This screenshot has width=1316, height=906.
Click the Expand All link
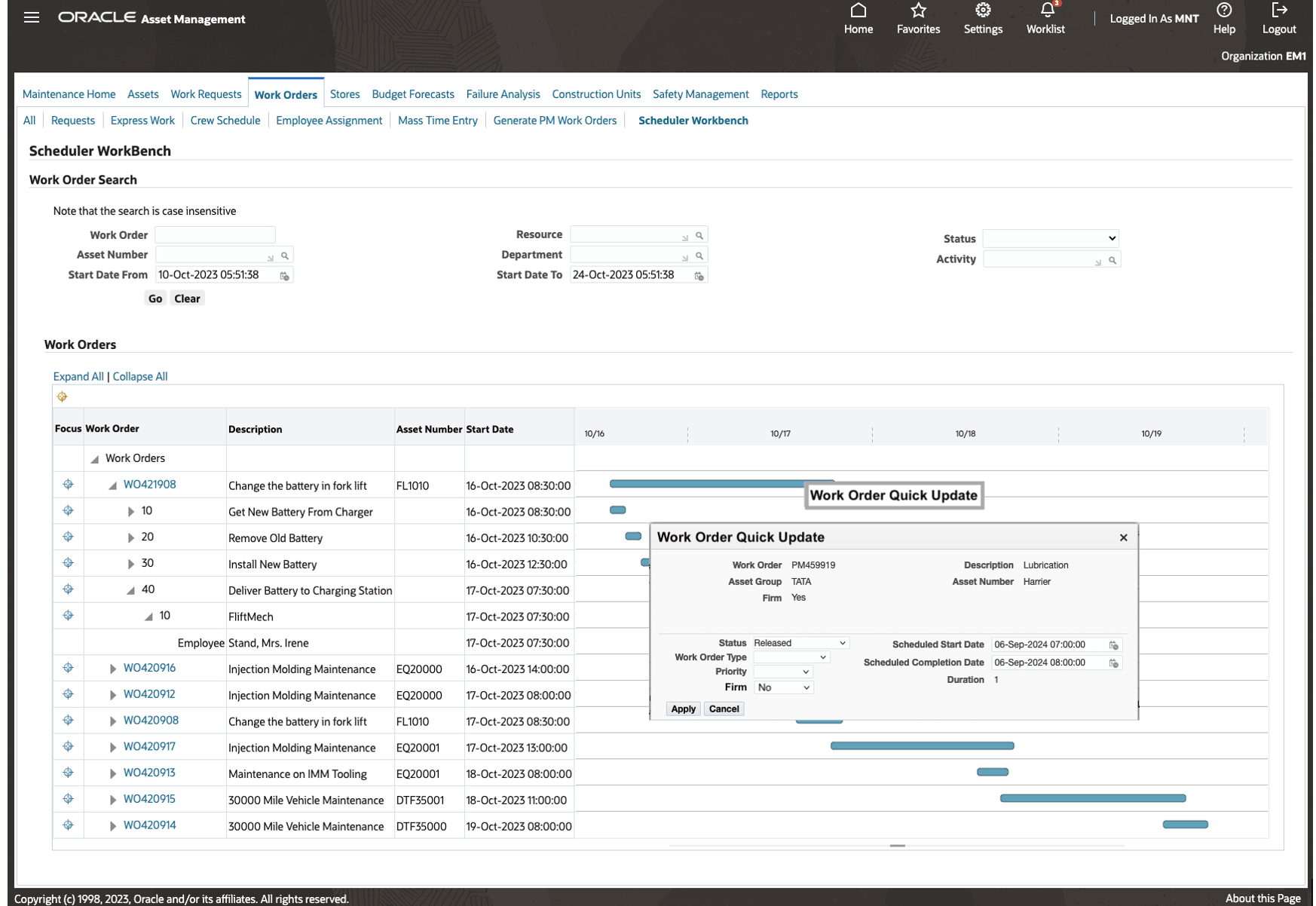(78, 375)
